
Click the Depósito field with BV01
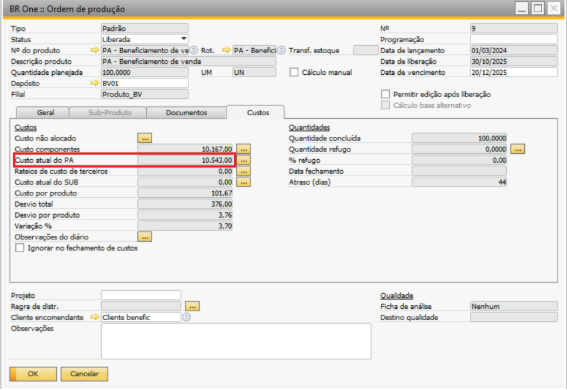tap(145, 83)
